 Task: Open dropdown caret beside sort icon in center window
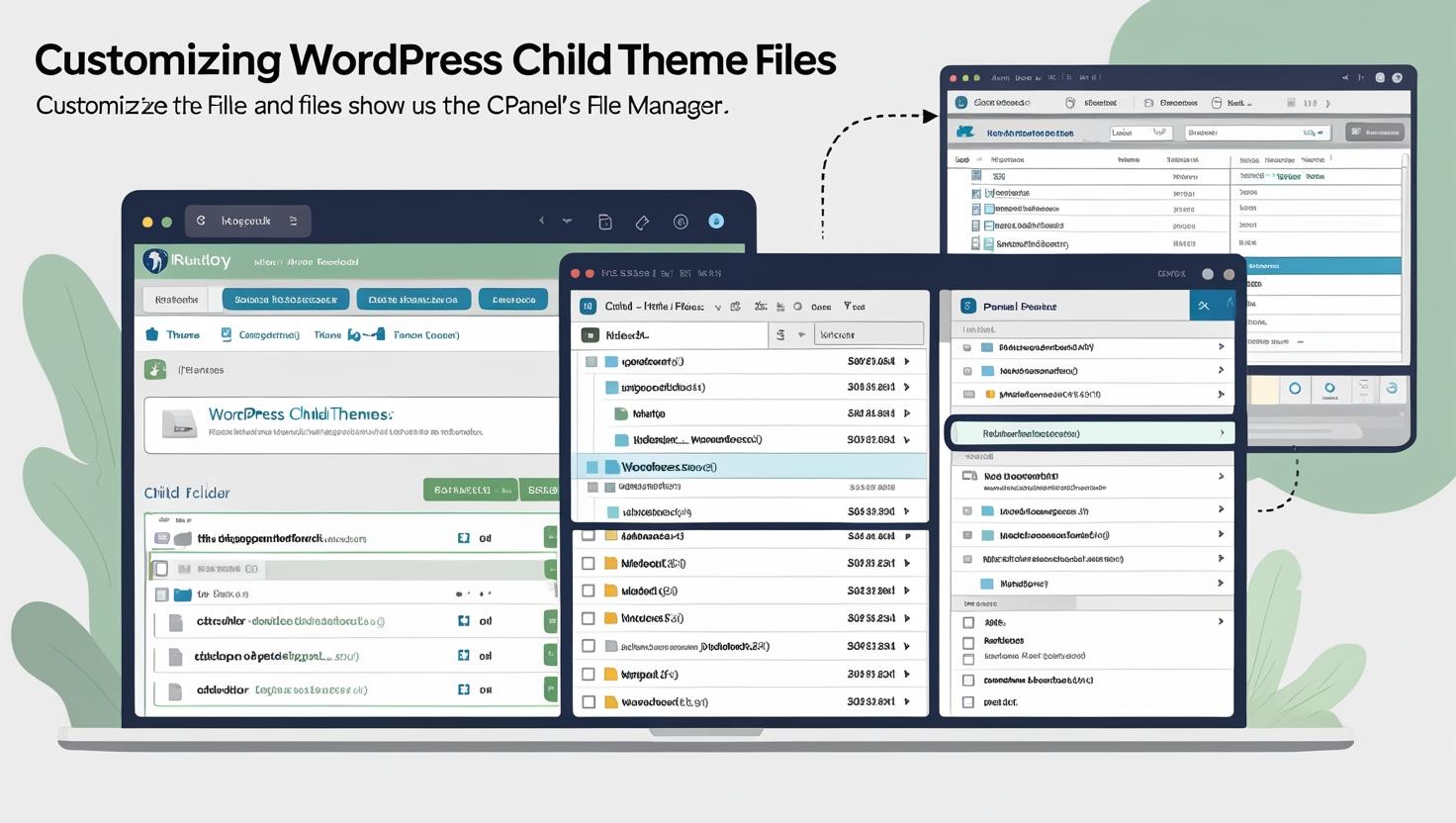coord(801,335)
